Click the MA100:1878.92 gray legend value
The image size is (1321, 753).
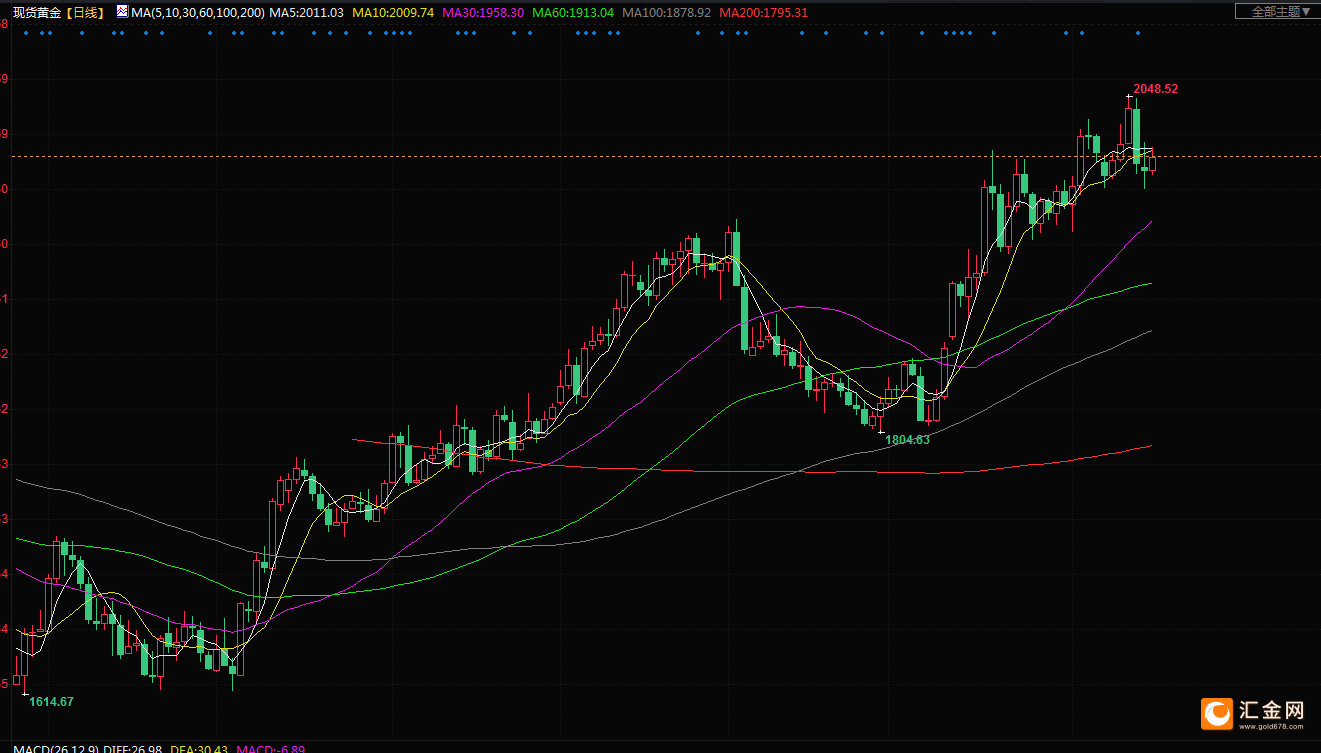point(665,13)
